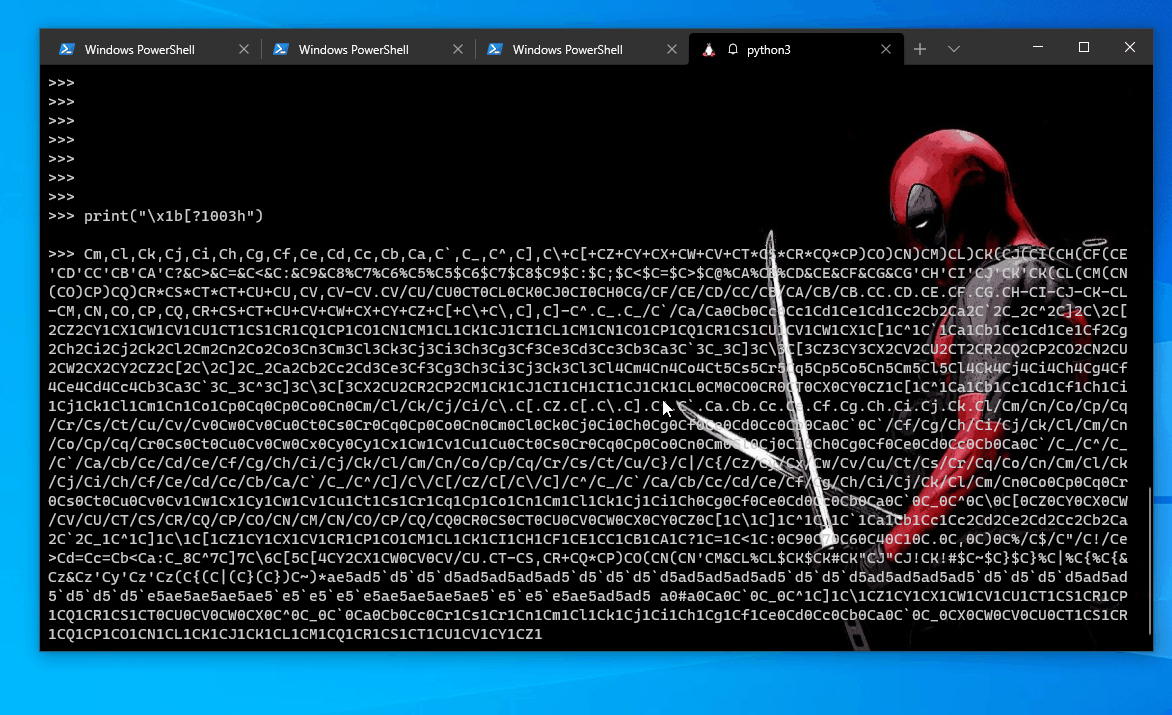Click the bell indicator on python3 tab
The image size is (1172, 715).
tap(732, 49)
